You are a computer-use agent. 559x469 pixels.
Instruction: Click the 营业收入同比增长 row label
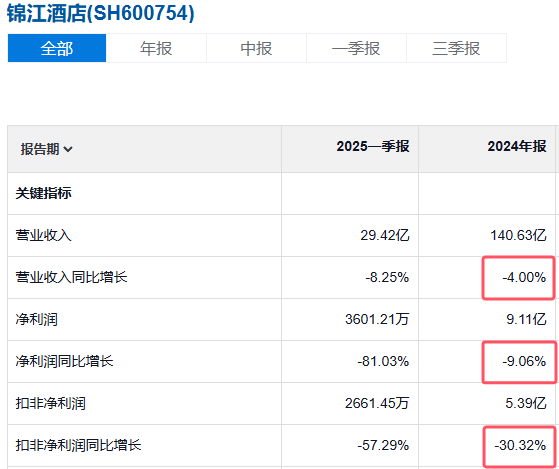pyautogui.click(x=71, y=277)
